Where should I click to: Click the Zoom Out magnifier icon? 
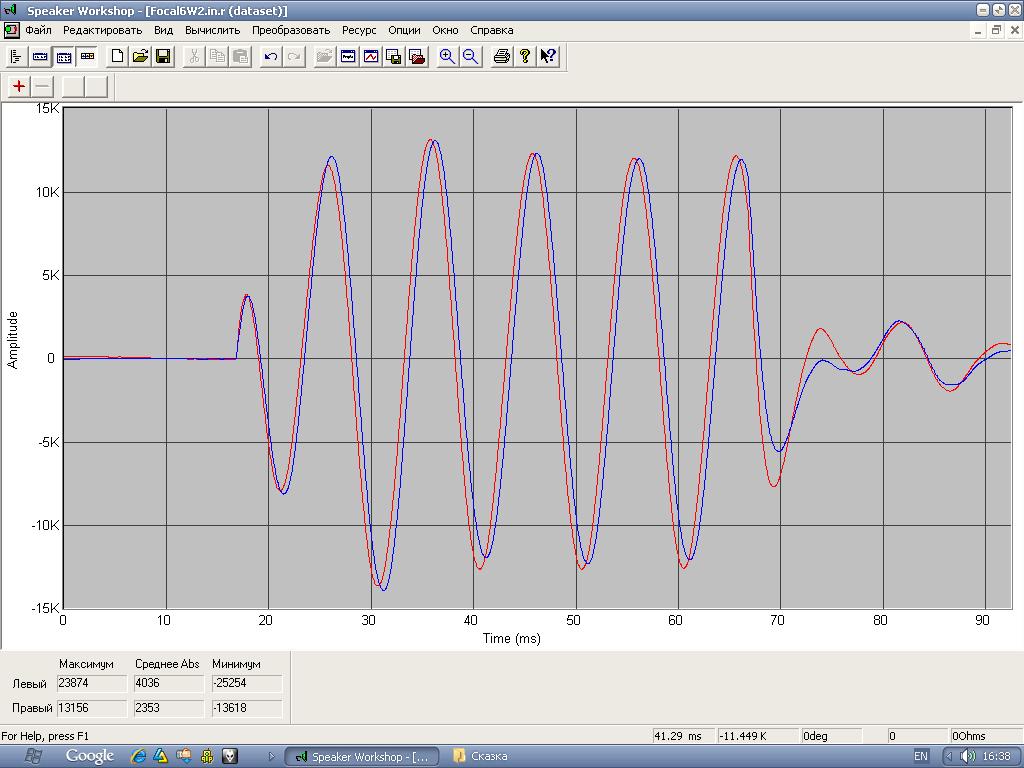click(470, 57)
